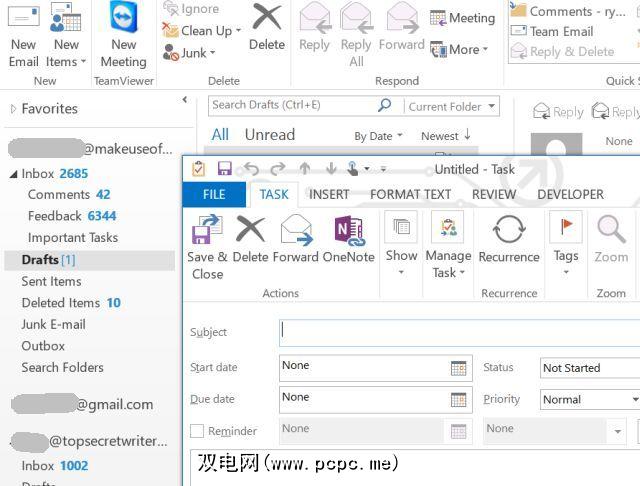Open the More respond options dropdown

point(459,49)
